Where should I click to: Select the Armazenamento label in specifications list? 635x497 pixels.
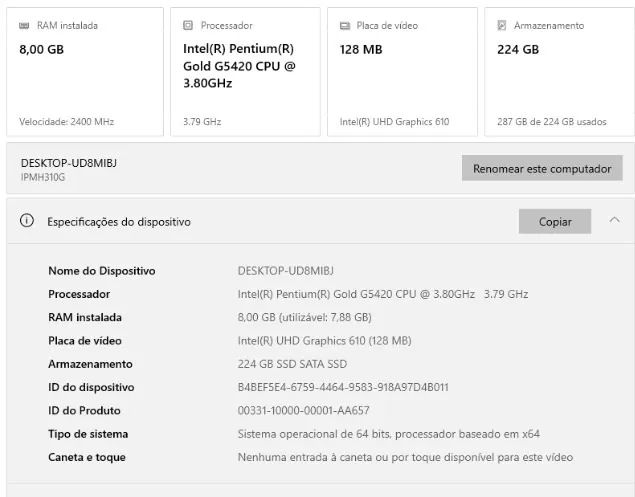coord(90,364)
